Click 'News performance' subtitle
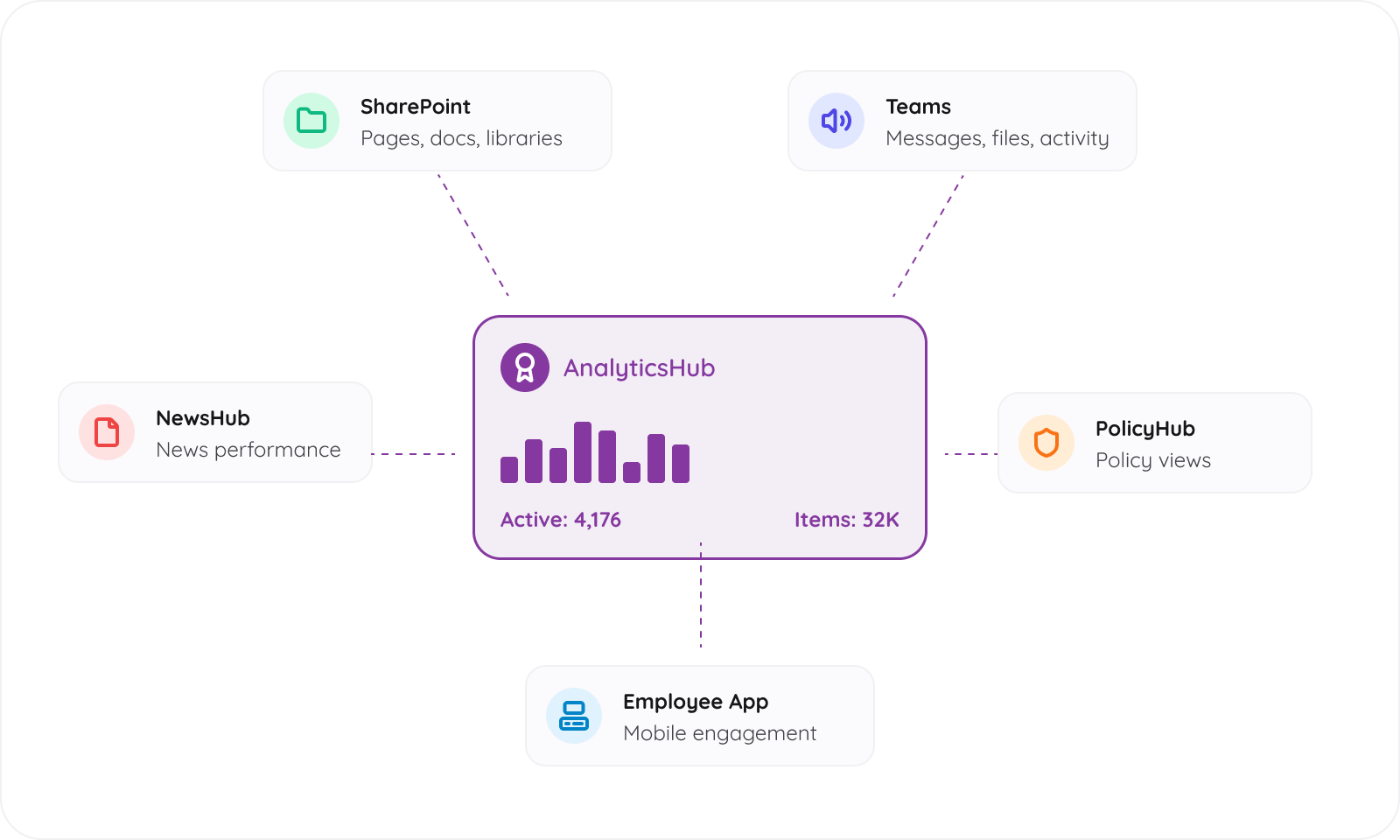 pyautogui.click(x=248, y=450)
